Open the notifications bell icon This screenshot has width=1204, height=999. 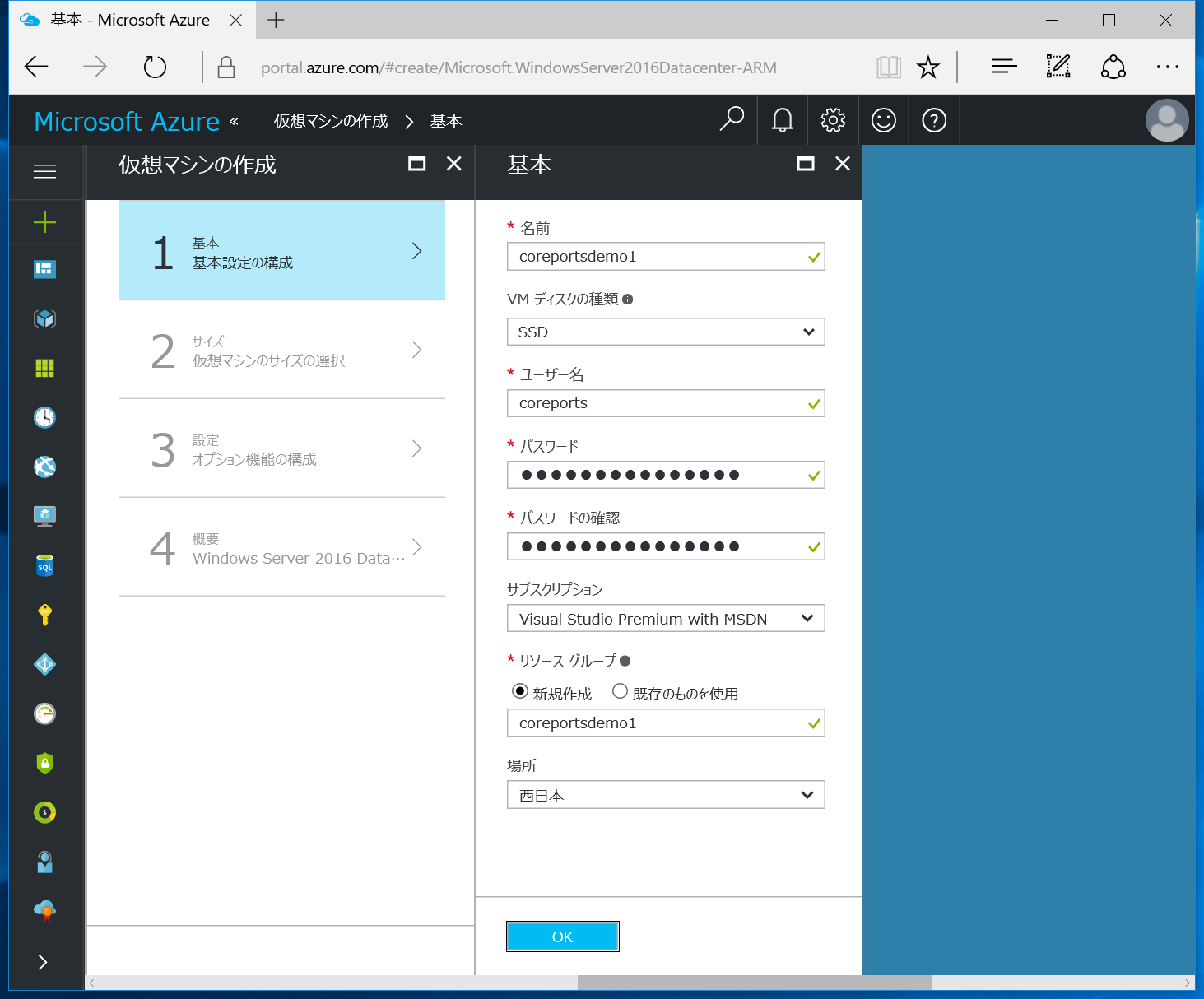coord(783,120)
